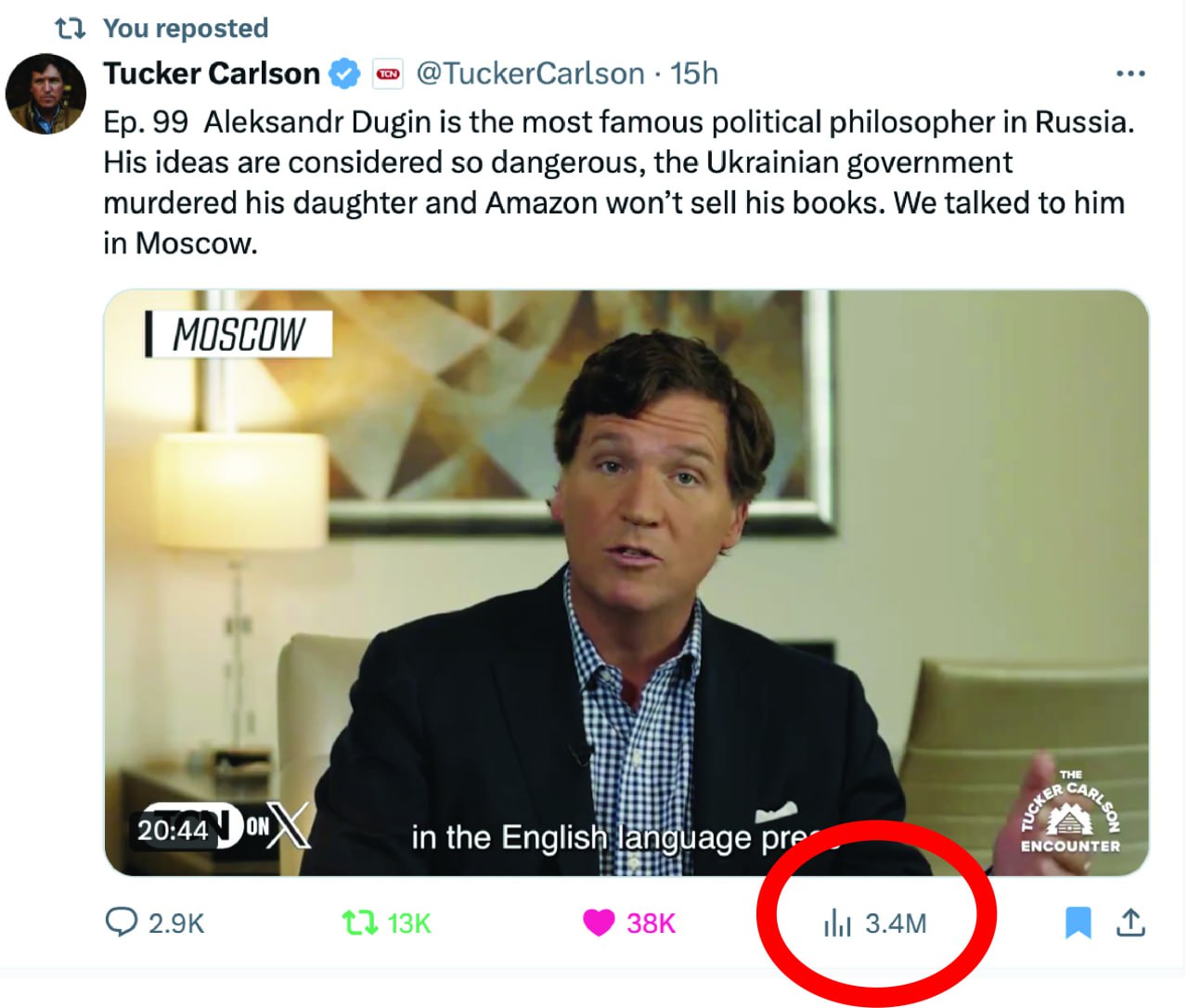The height and width of the screenshot is (1008, 1188).
Task: Open view analytics bar chart icon
Action: (x=837, y=924)
